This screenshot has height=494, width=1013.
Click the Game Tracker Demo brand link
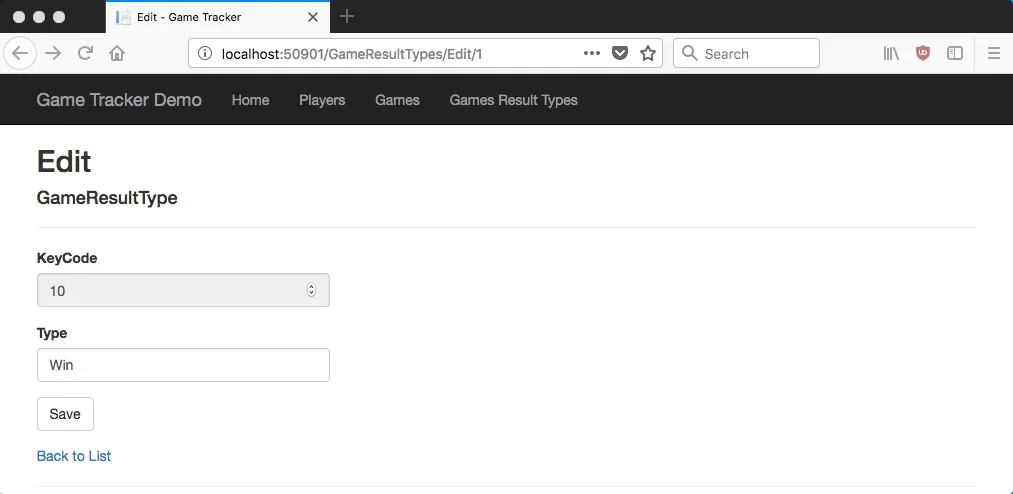(x=119, y=100)
